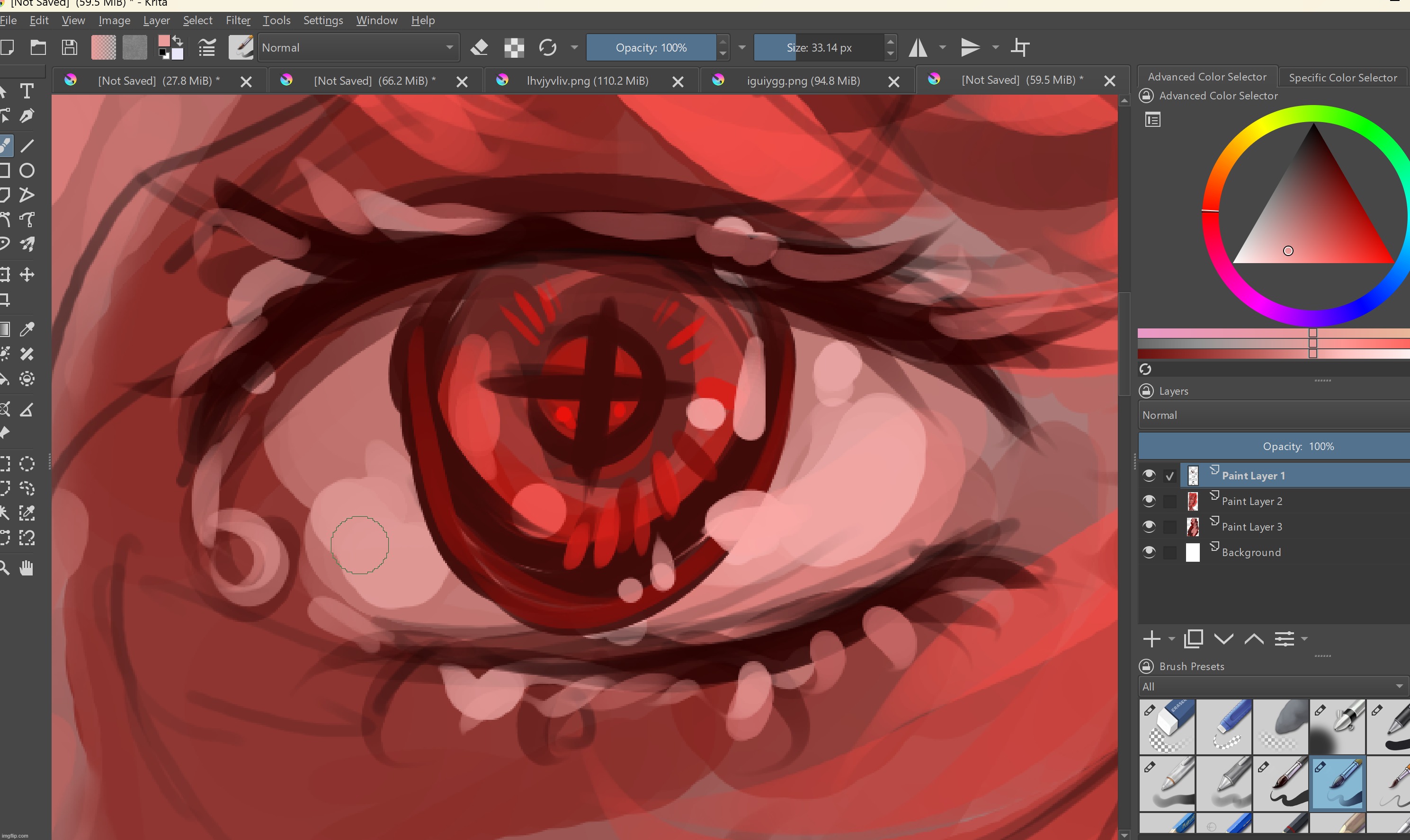Viewport: 1410px width, 840px height.
Task: Select the Text tool in toolbox
Action: [27, 91]
